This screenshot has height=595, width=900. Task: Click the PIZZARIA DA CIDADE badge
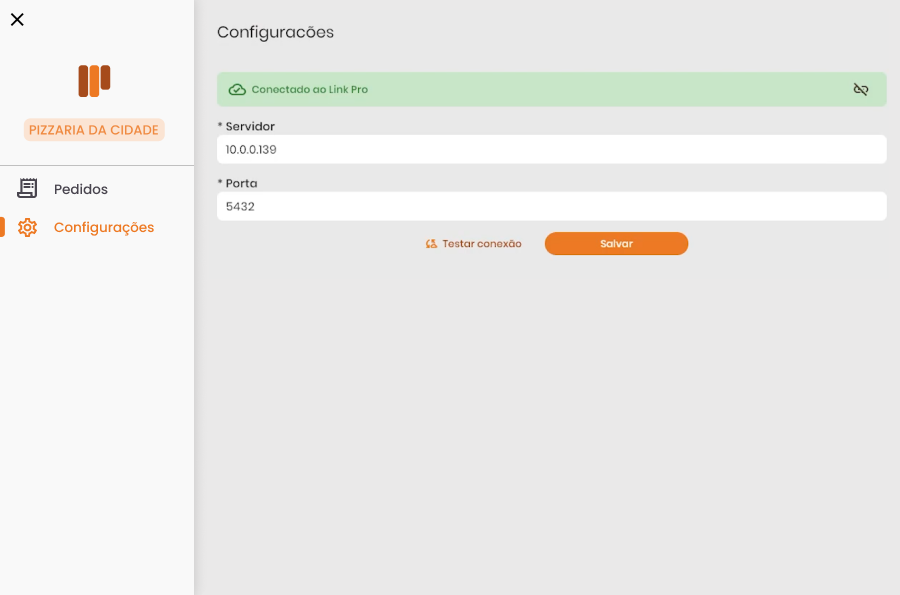click(x=94, y=130)
